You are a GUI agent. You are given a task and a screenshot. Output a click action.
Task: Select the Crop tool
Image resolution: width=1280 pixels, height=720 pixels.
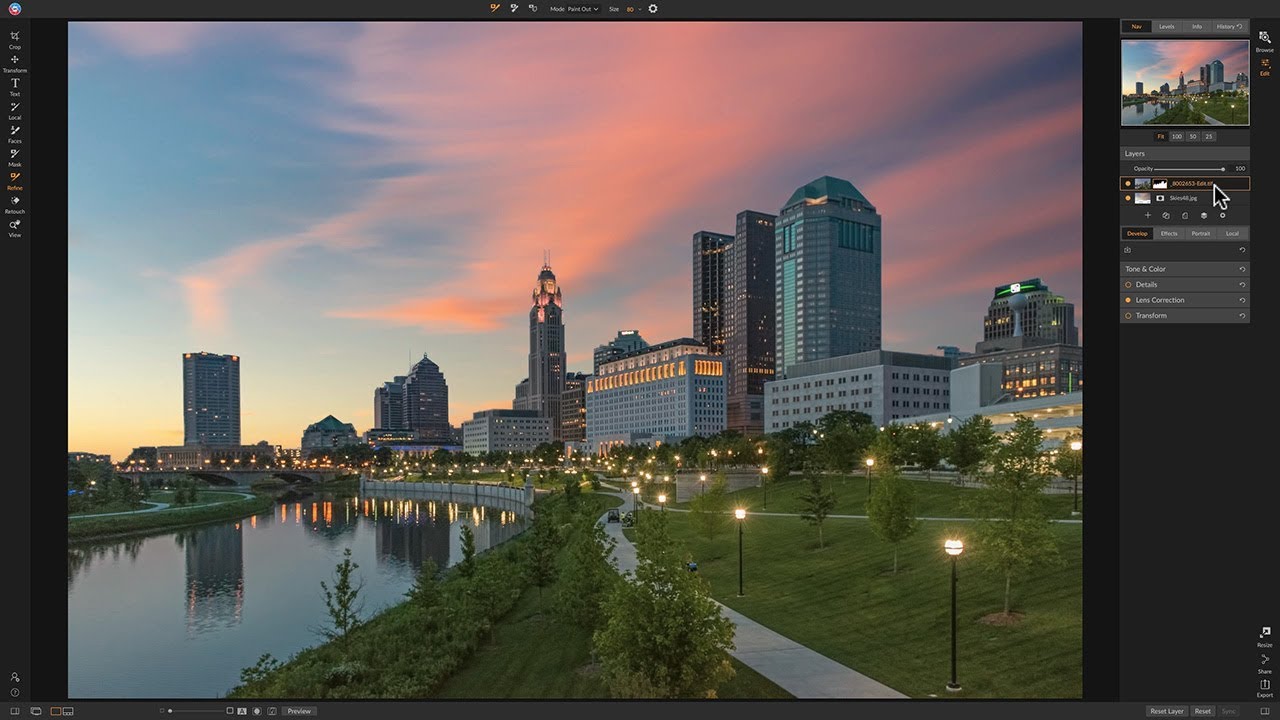pos(14,40)
